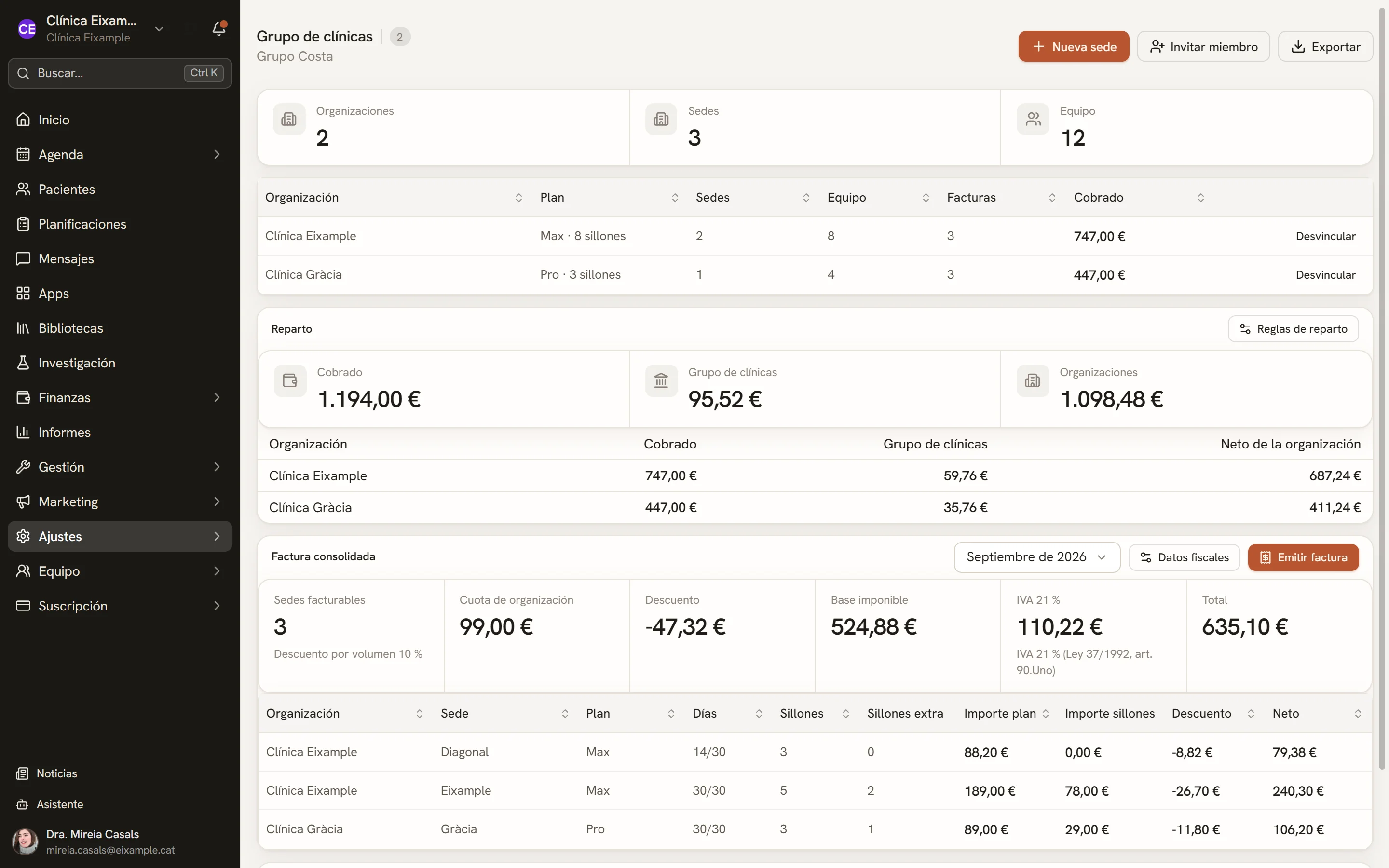
Task: Open the Ajustes menu item
Action: click(x=120, y=536)
